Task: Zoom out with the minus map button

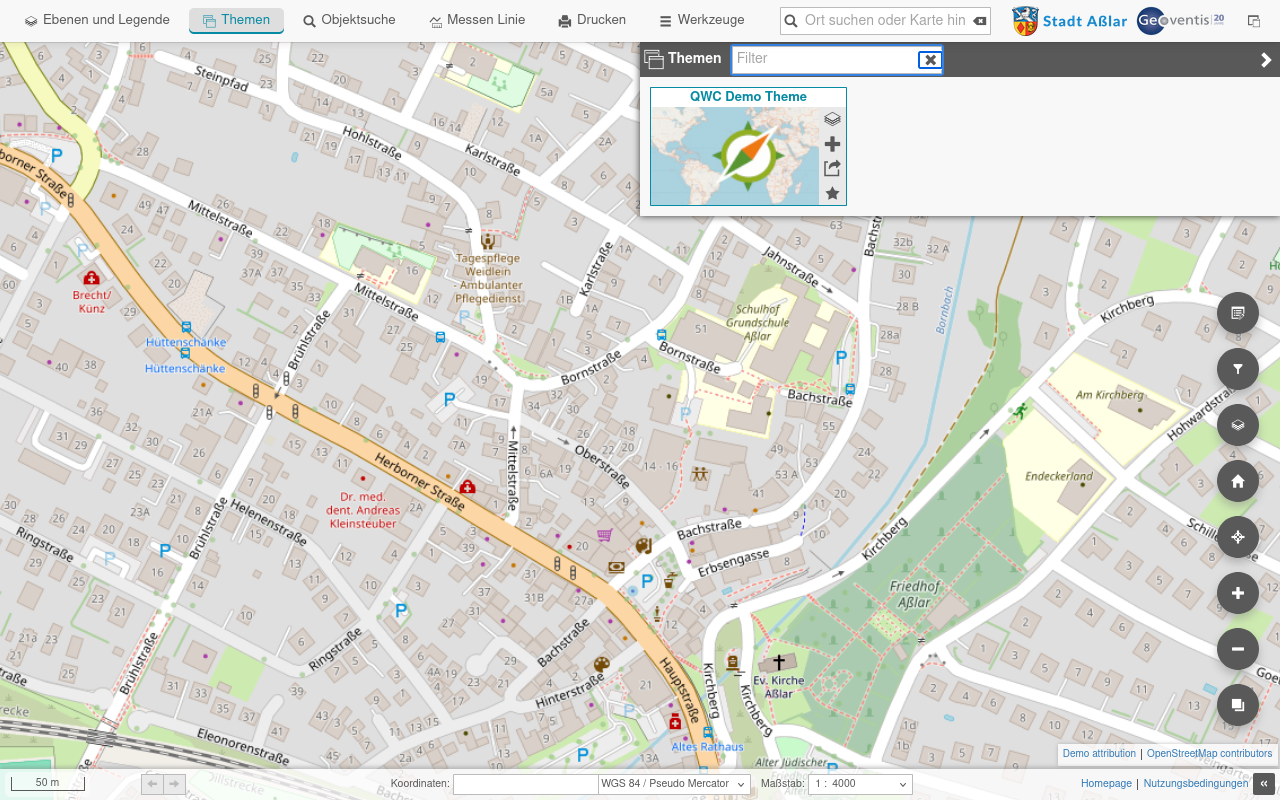Action: [1238, 649]
